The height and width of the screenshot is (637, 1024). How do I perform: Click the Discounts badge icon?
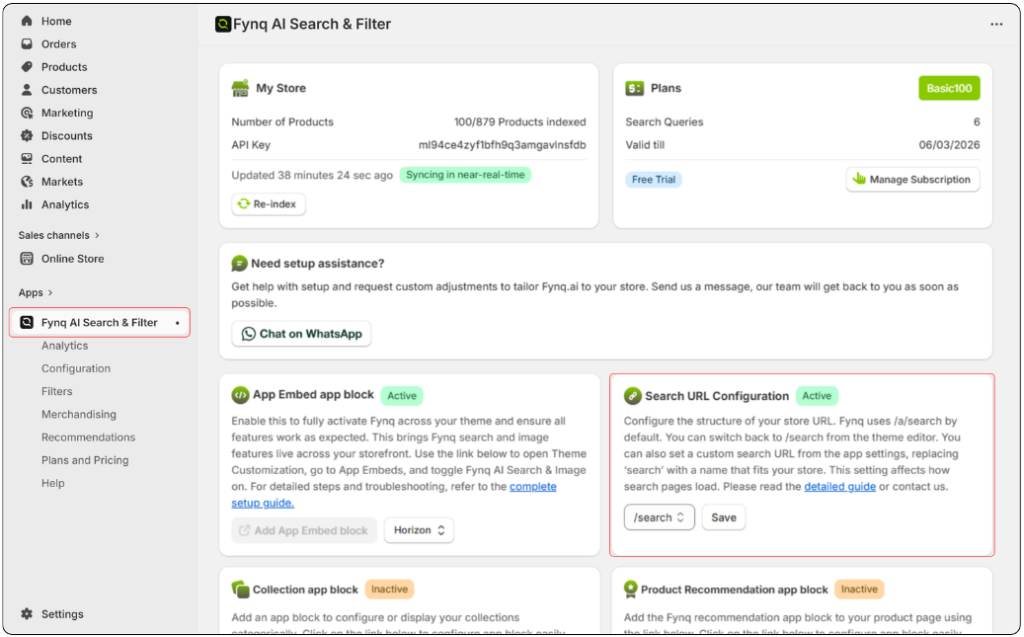pos(27,135)
